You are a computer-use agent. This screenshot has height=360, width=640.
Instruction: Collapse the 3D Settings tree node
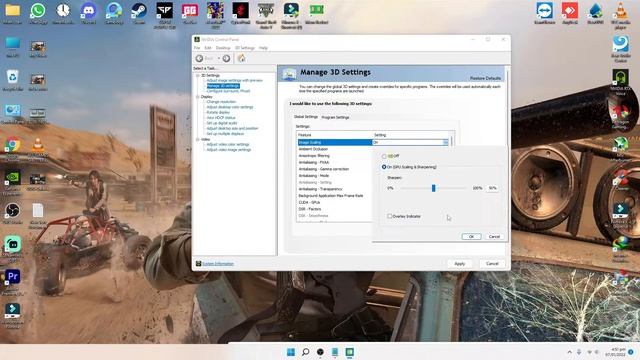(198, 76)
